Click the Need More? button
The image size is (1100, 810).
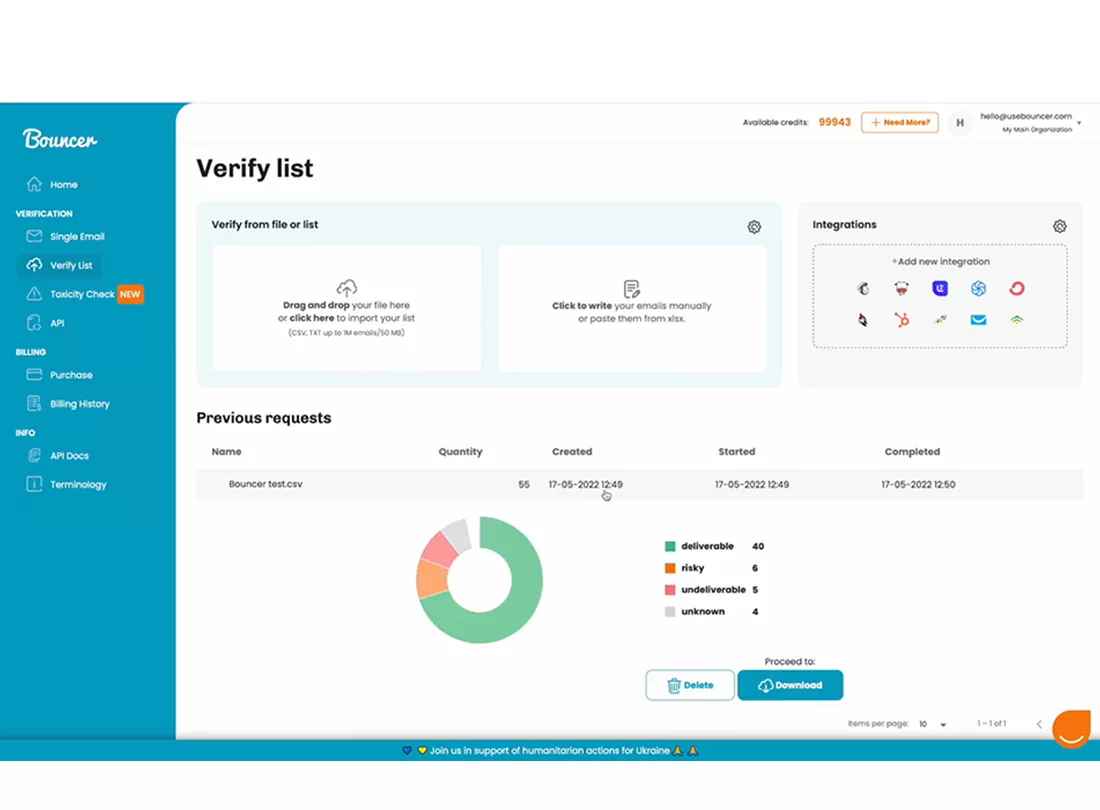899,122
